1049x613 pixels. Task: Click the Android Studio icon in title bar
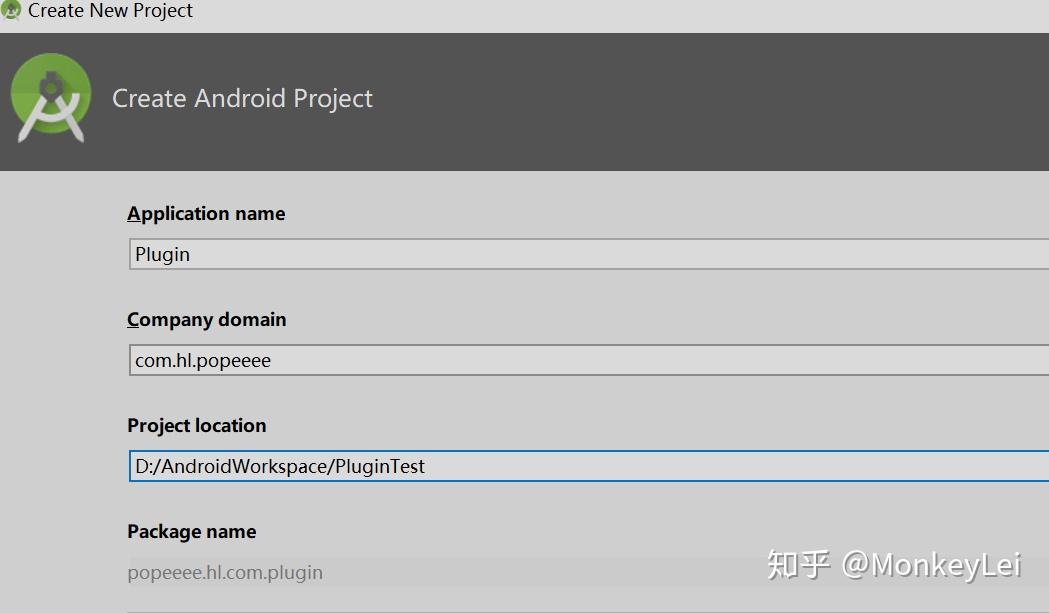tap(12, 11)
